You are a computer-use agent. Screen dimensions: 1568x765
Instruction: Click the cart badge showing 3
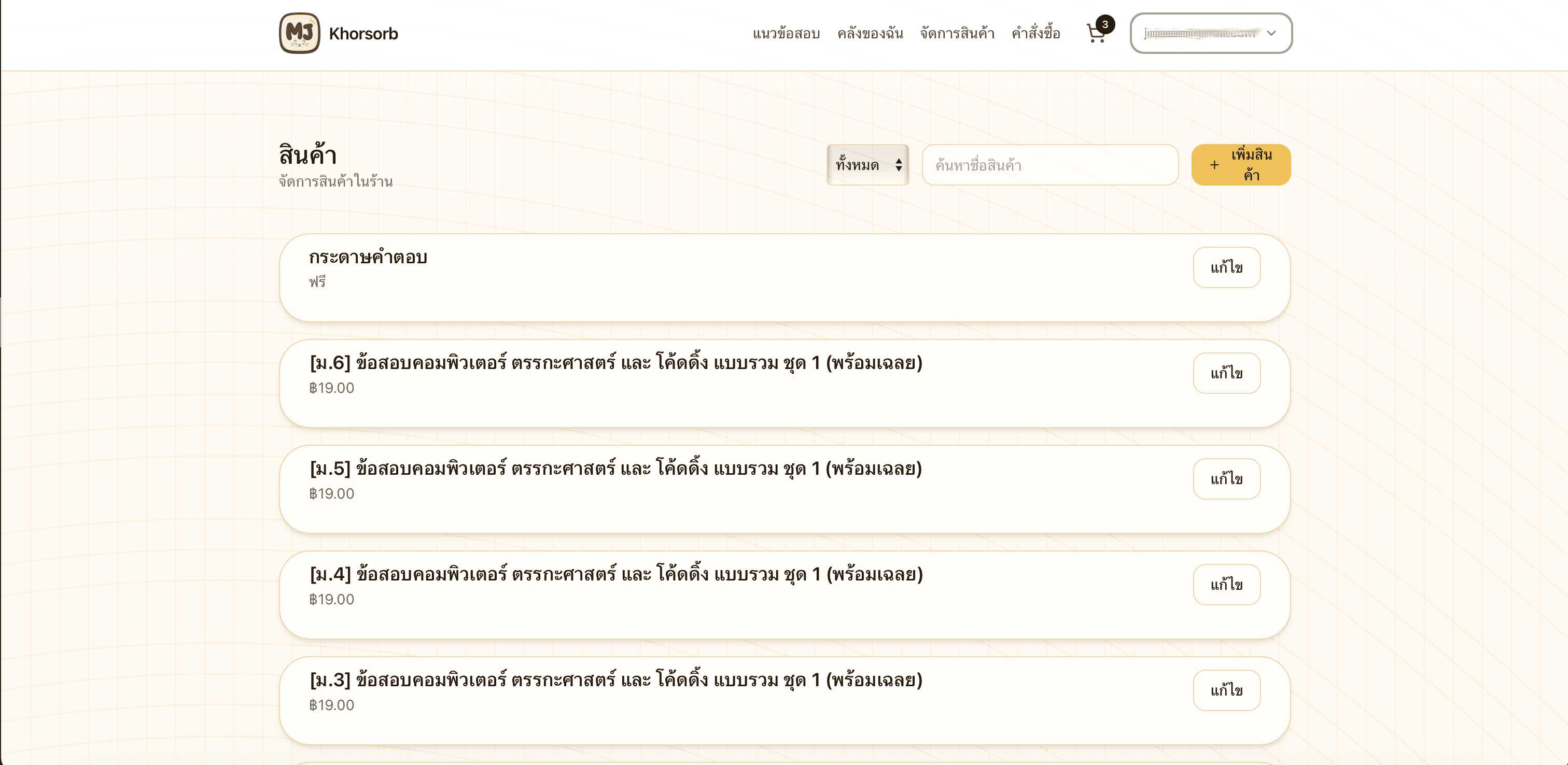pyautogui.click(x=1105, y=24)
